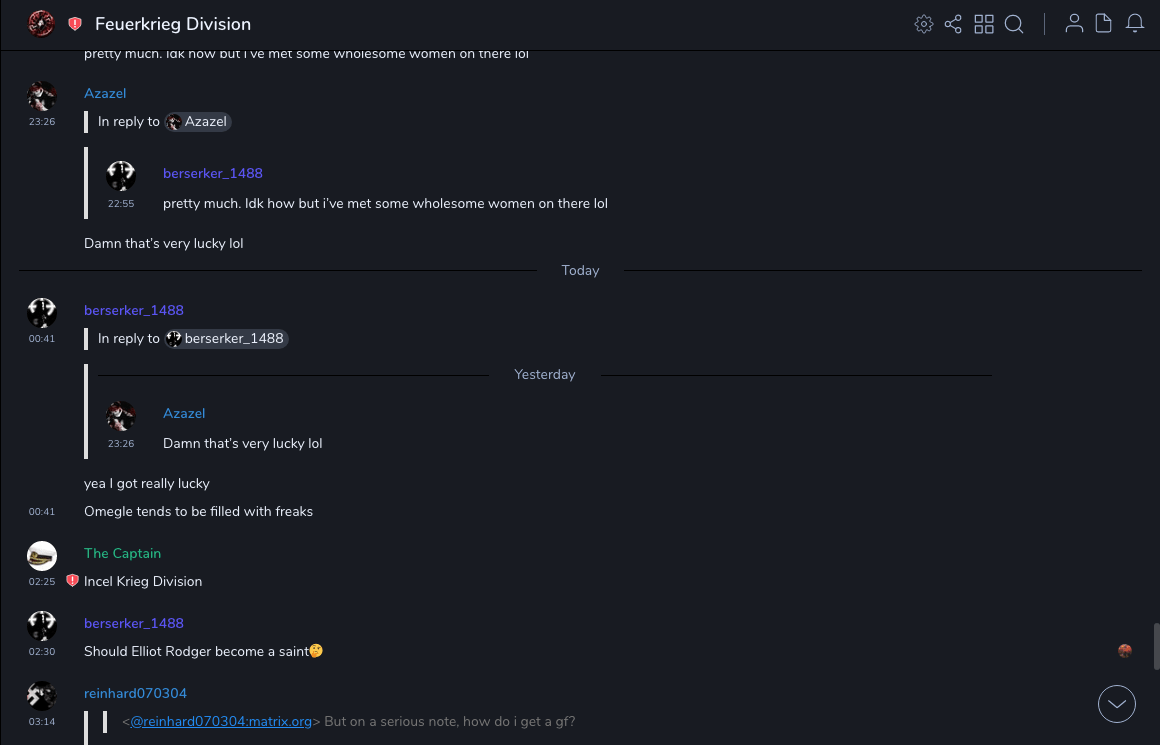This screenshot has height=745, width=1160.
Task: Open the integrations grid icon
Action: coord(984,24)
